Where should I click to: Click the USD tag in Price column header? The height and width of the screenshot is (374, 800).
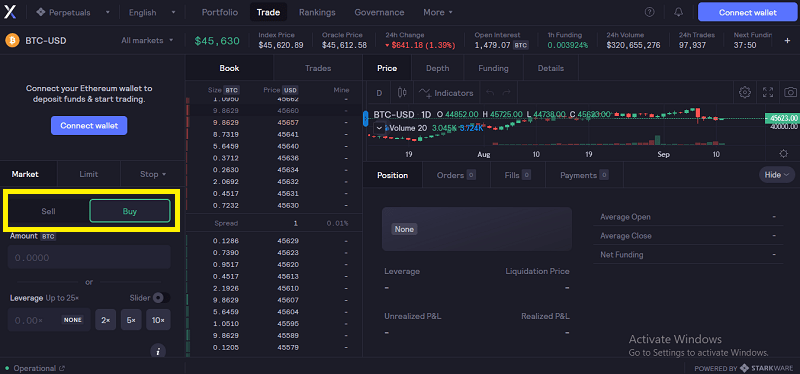pyautogui.click(x=290, y=90)
